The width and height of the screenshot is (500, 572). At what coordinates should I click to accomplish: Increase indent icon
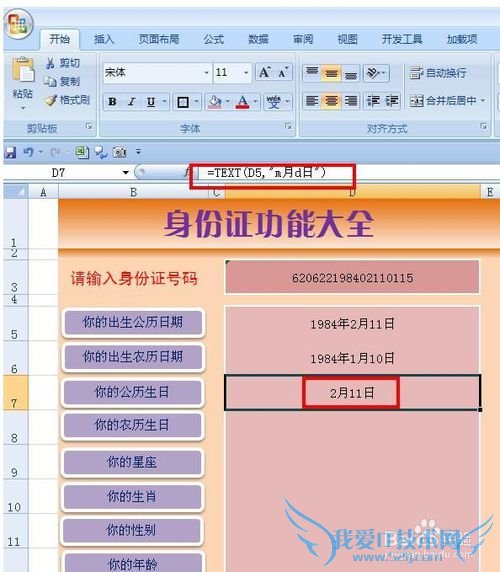pos(392,101)
